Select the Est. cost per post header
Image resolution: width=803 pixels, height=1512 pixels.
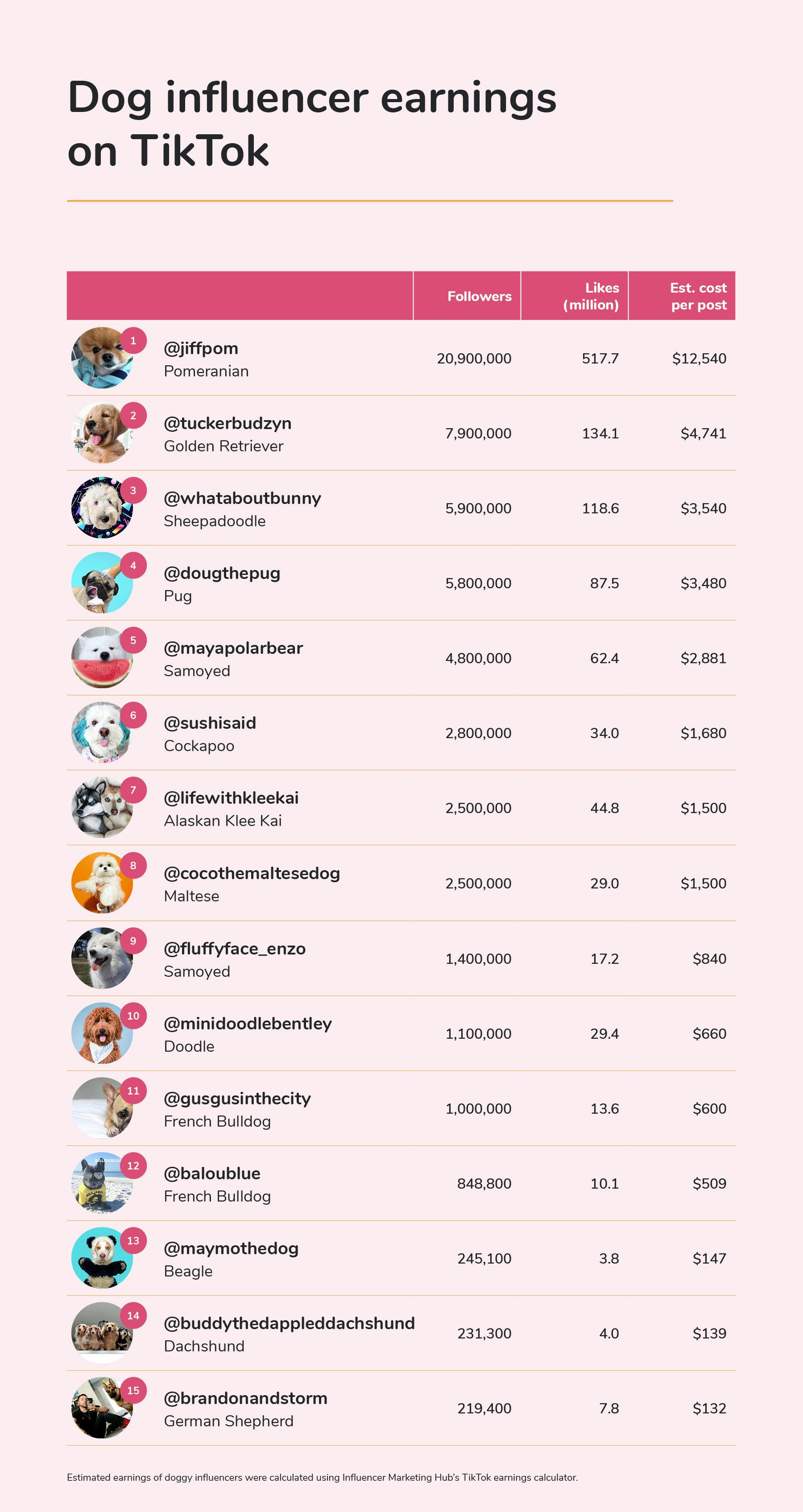698,297
